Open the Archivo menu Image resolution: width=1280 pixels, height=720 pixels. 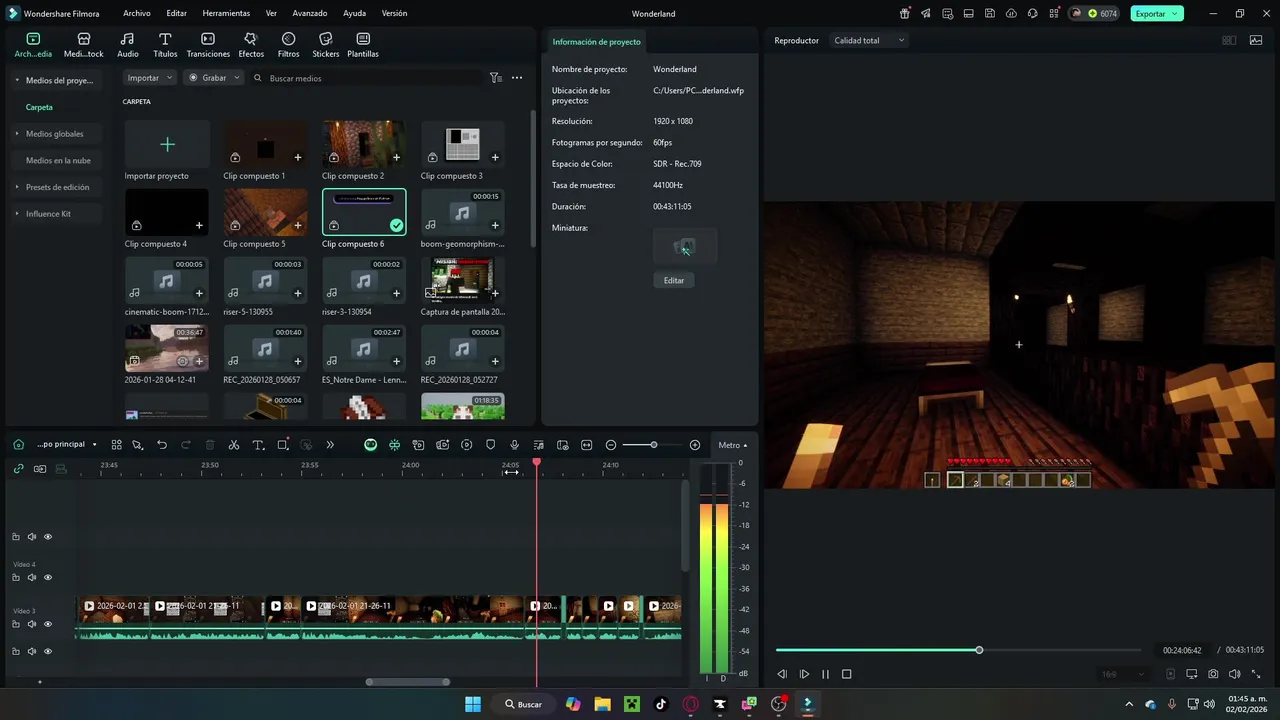click(137, 14)
